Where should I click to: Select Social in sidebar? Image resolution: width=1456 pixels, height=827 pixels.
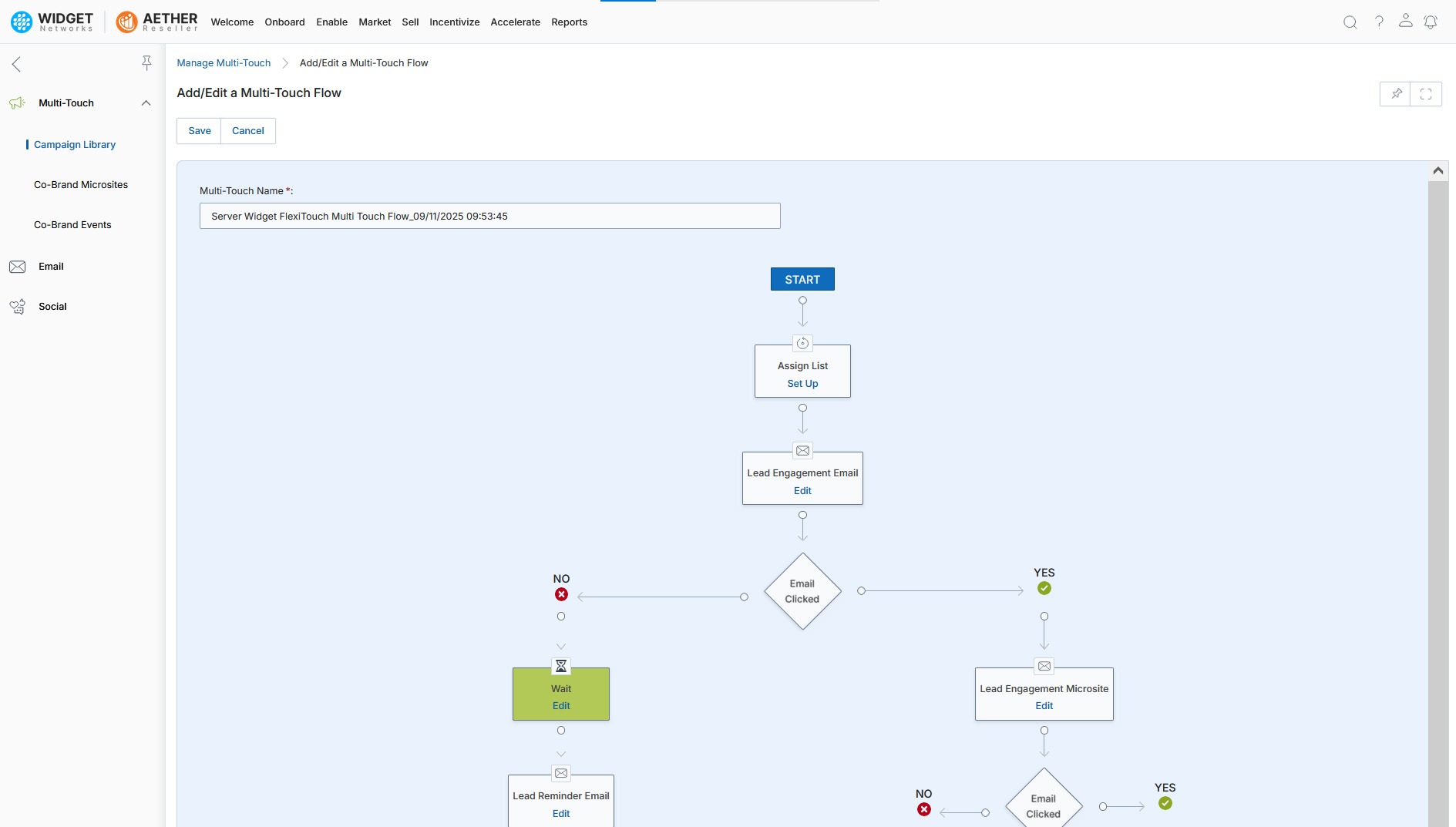coord(52,307)
